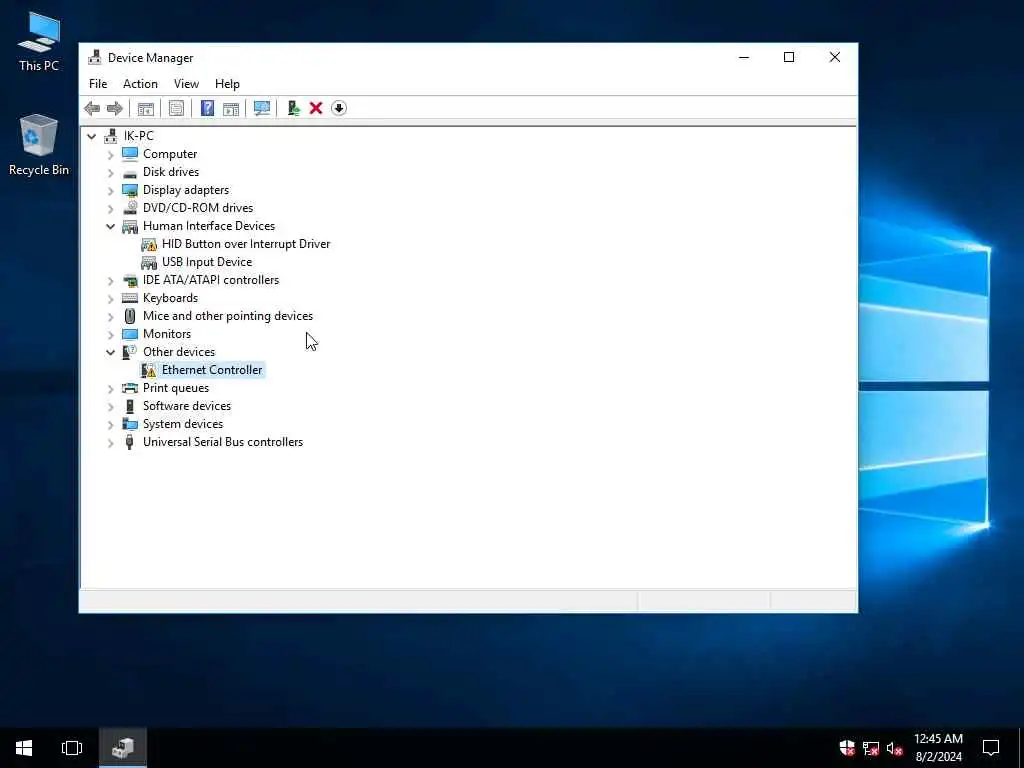The height and width of the screenshot is (768, 1024).
Task: Select the Recycle Bin desktop icon
Action: click(x=39, y=145)
